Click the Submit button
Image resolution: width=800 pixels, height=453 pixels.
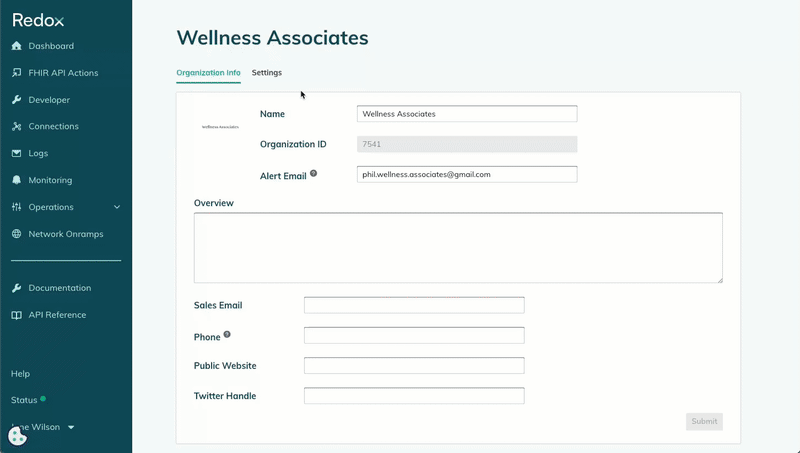click(704, 421)
